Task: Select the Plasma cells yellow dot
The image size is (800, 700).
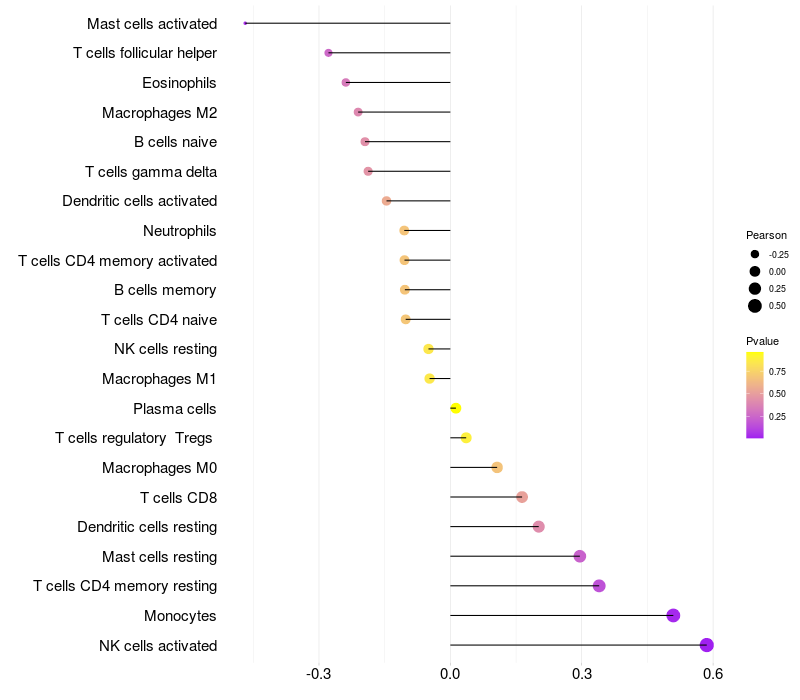Action: tap(456, 408)
